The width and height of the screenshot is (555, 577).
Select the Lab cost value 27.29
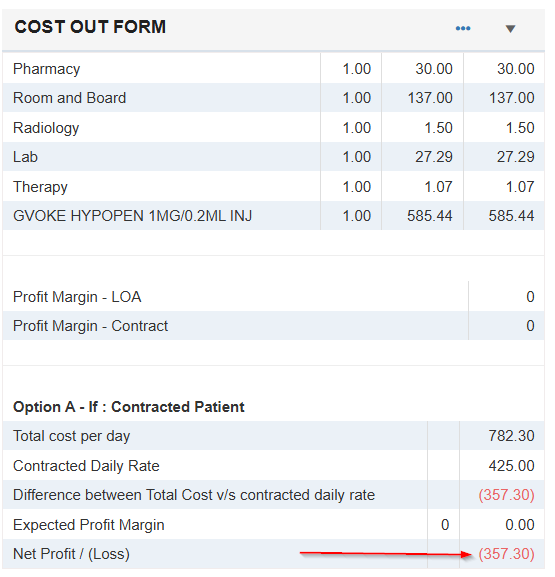click(x=434, y=157)
